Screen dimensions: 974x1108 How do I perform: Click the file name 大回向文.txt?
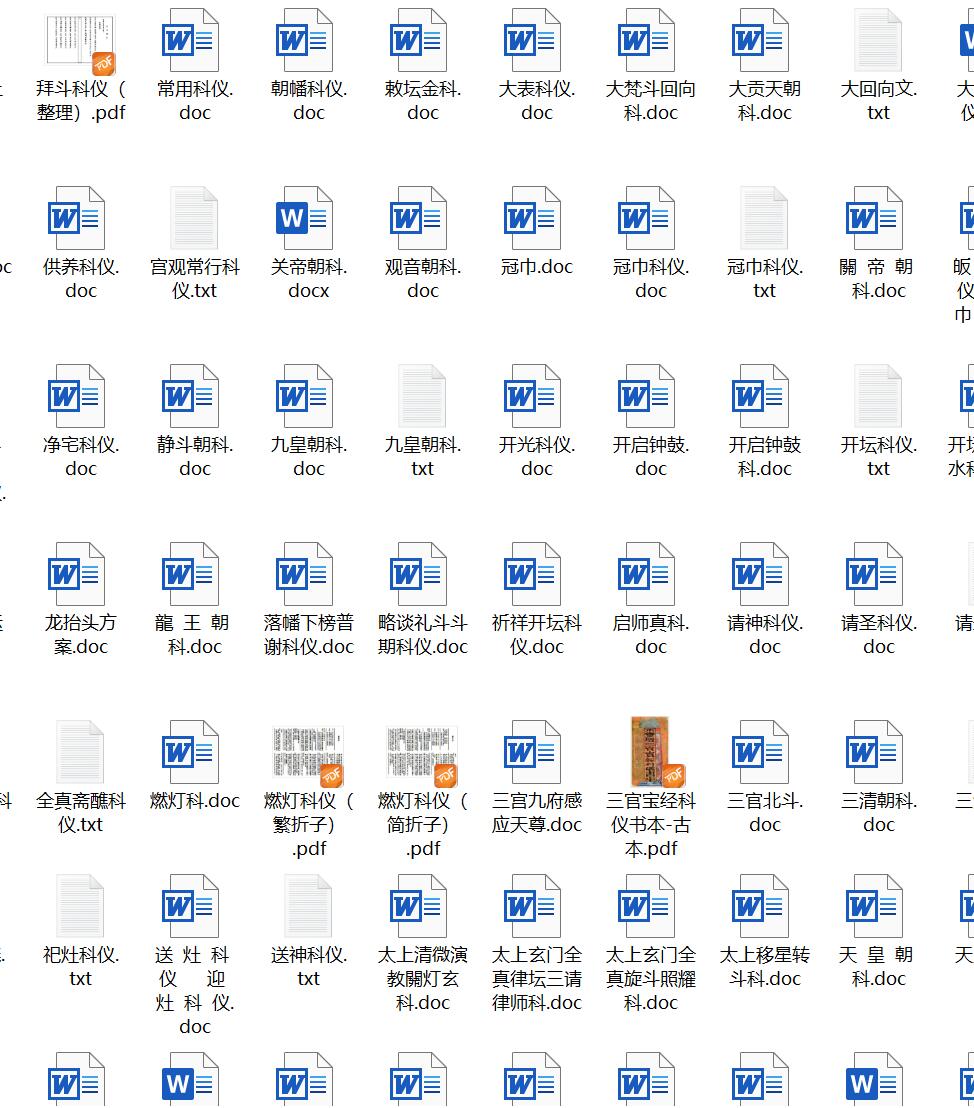coord(879,100)
